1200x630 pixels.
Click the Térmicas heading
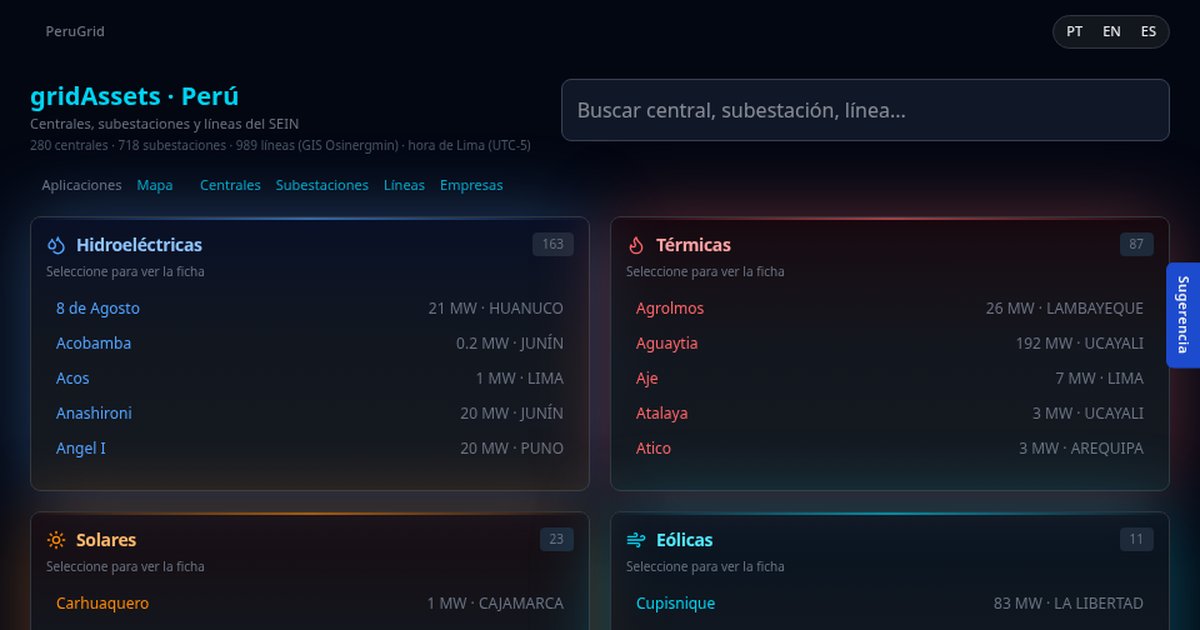tap(693, 245)
